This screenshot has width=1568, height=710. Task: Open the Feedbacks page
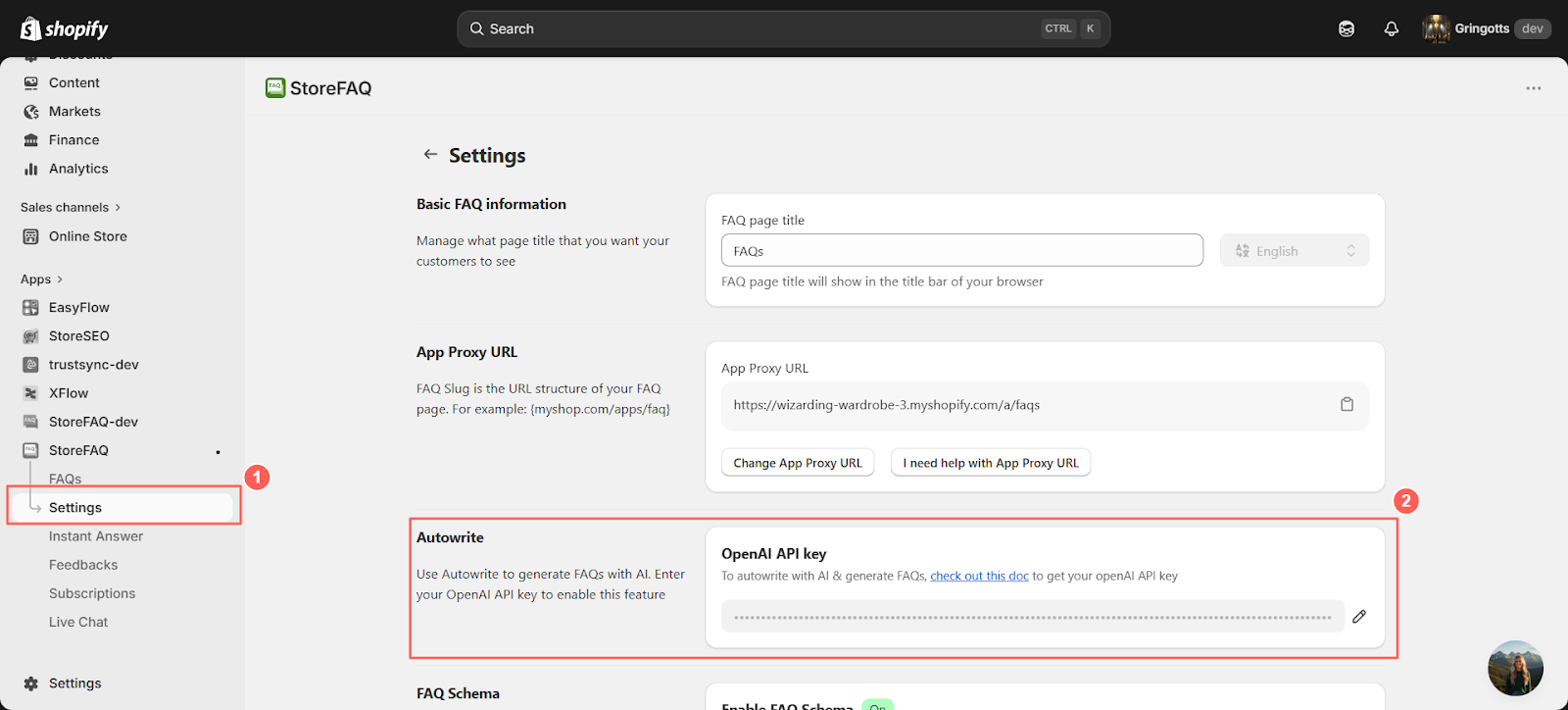83,565
